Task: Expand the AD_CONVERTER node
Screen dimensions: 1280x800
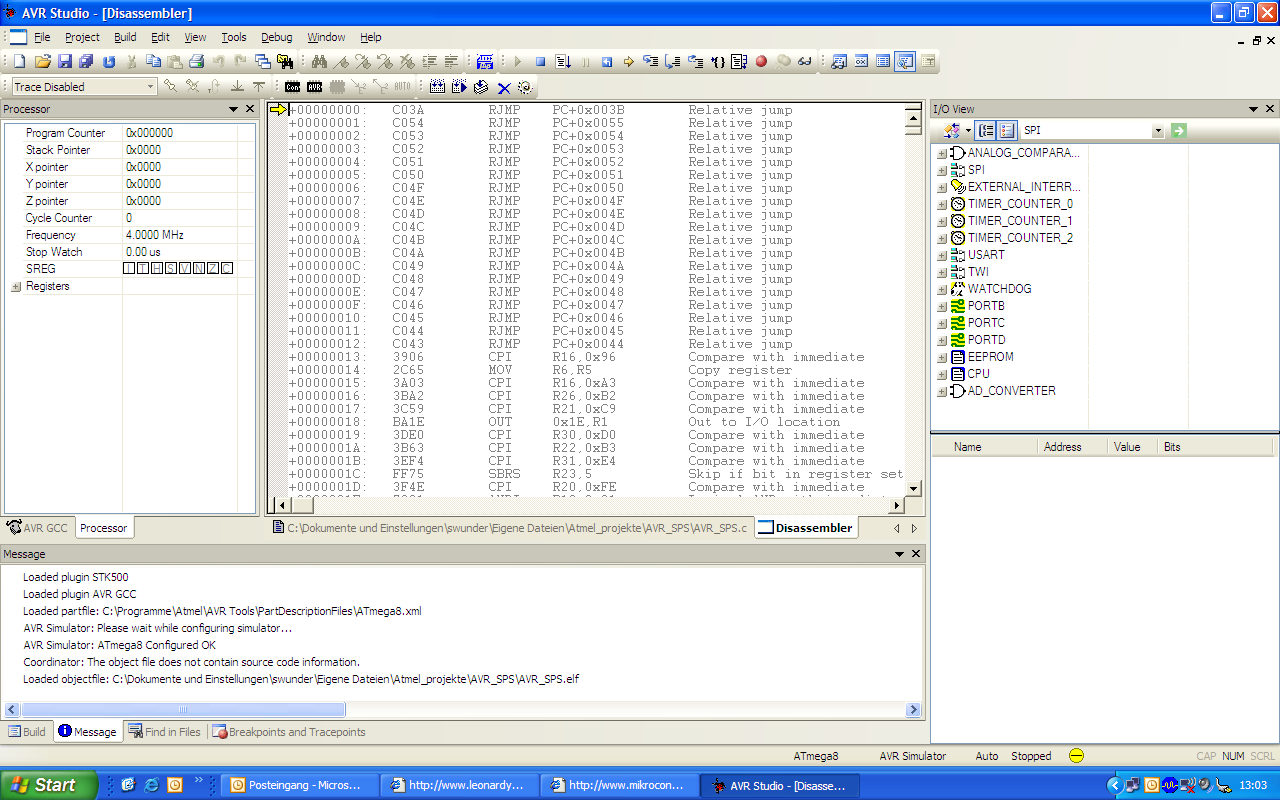Action: pos(942,392)
